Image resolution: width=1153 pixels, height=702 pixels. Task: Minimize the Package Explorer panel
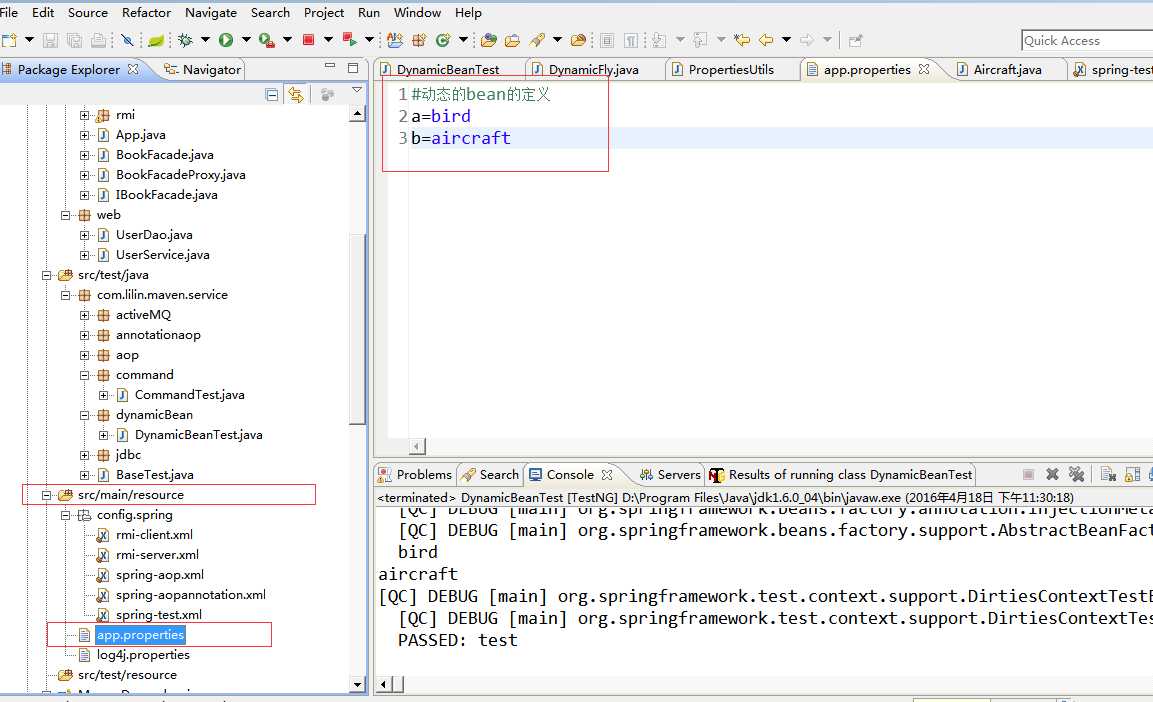329,66
